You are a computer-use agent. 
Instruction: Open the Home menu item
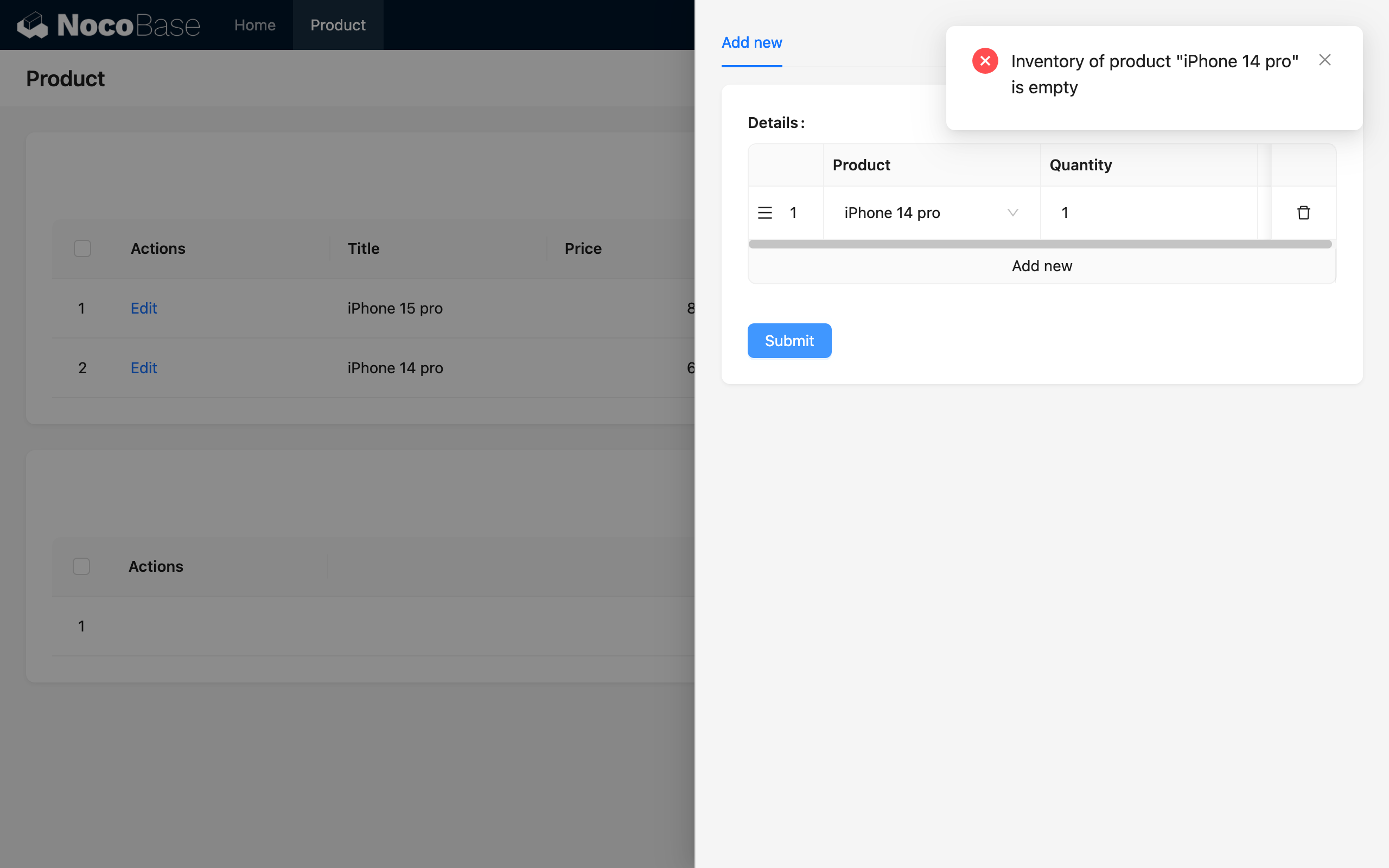255,25
